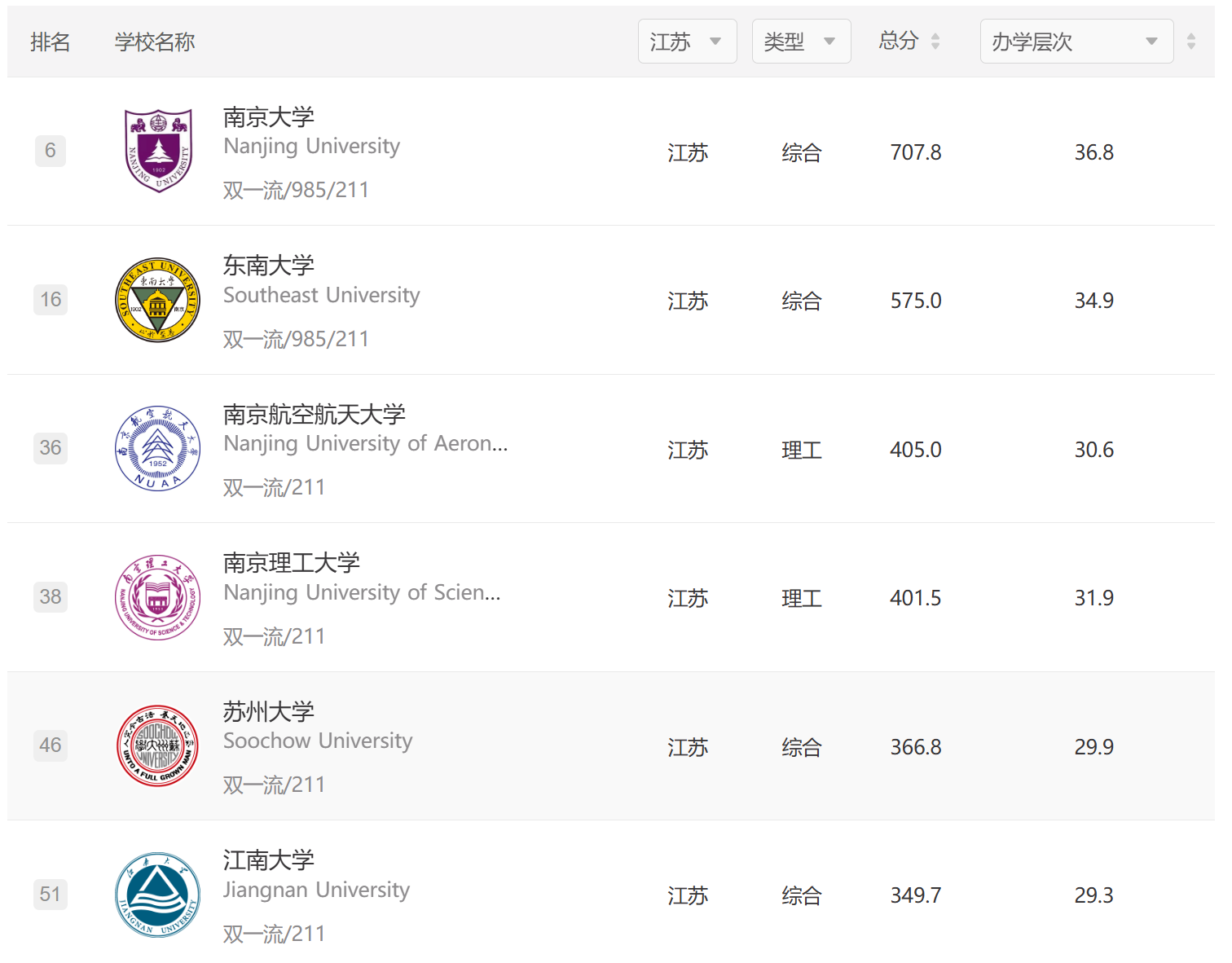Click the 总分 column header
The height and width of the screenshot is (963, 1232).
coord(899,41)
